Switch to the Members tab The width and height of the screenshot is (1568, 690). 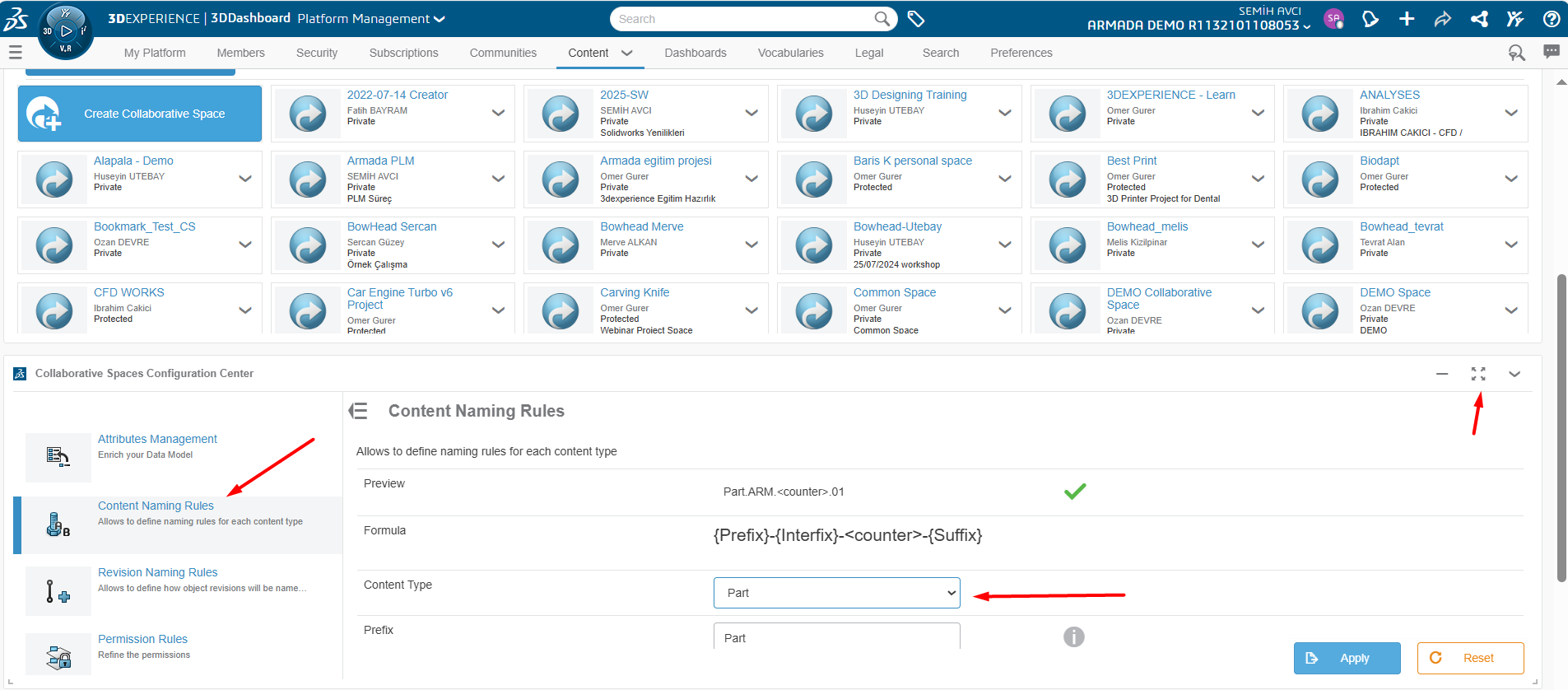tap(241, 53)
